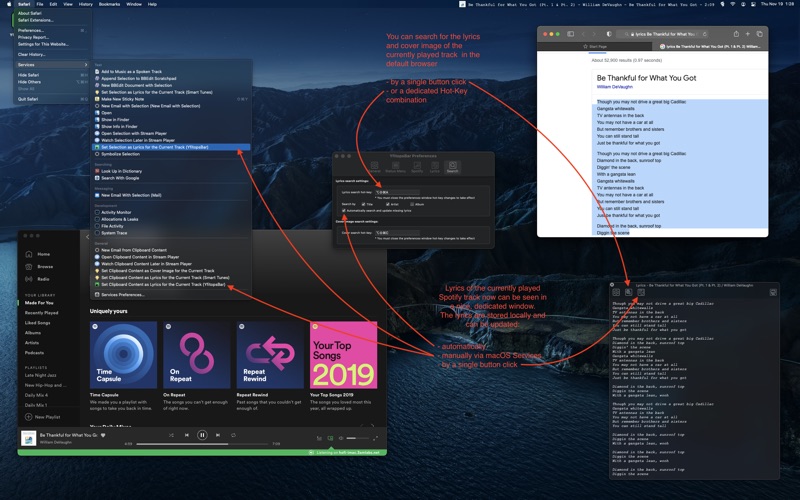
Task: Select Search tab in preferences
Action: click(x=452, y=167)
